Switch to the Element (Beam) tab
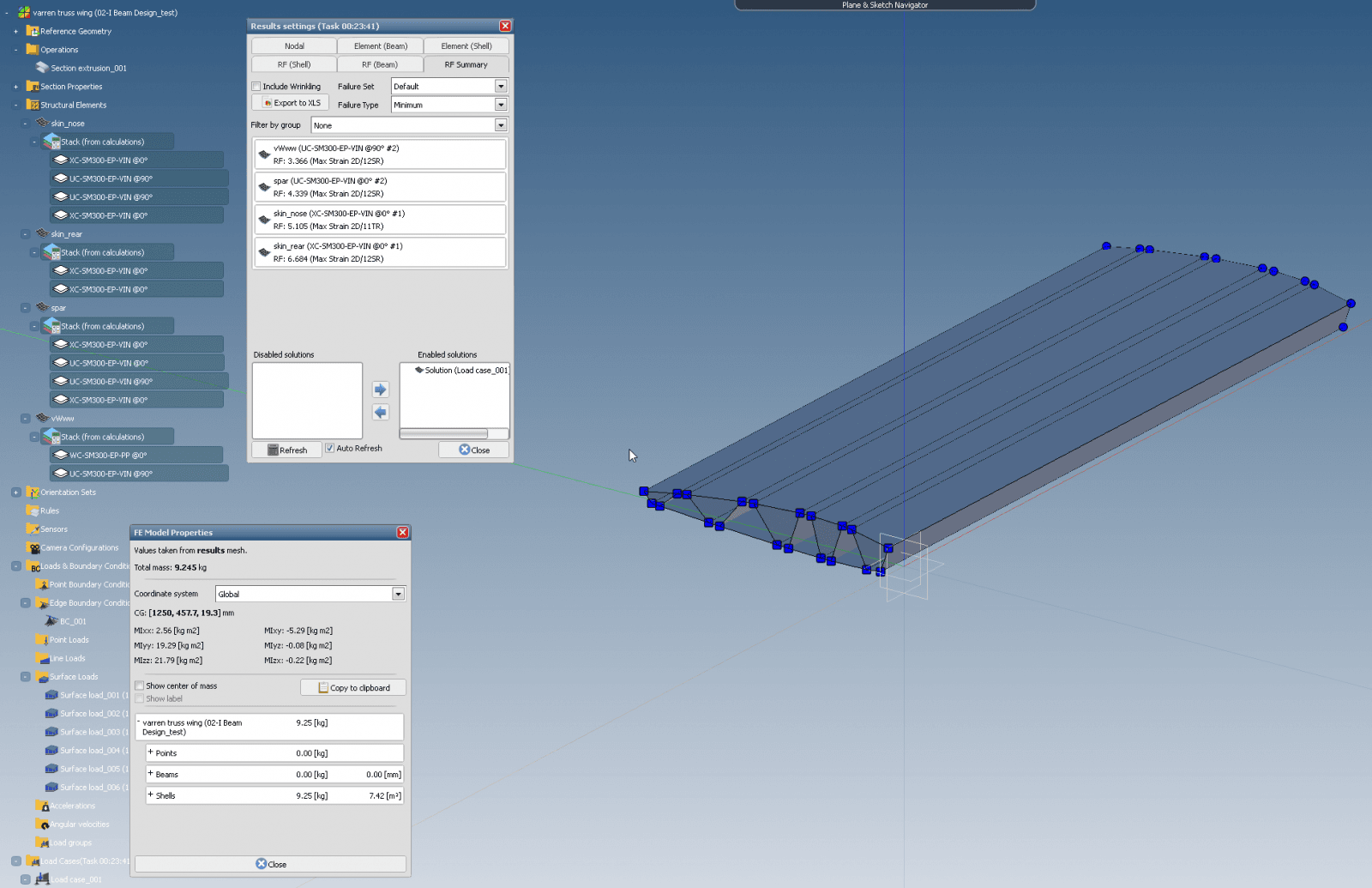 tap(381, 45)
